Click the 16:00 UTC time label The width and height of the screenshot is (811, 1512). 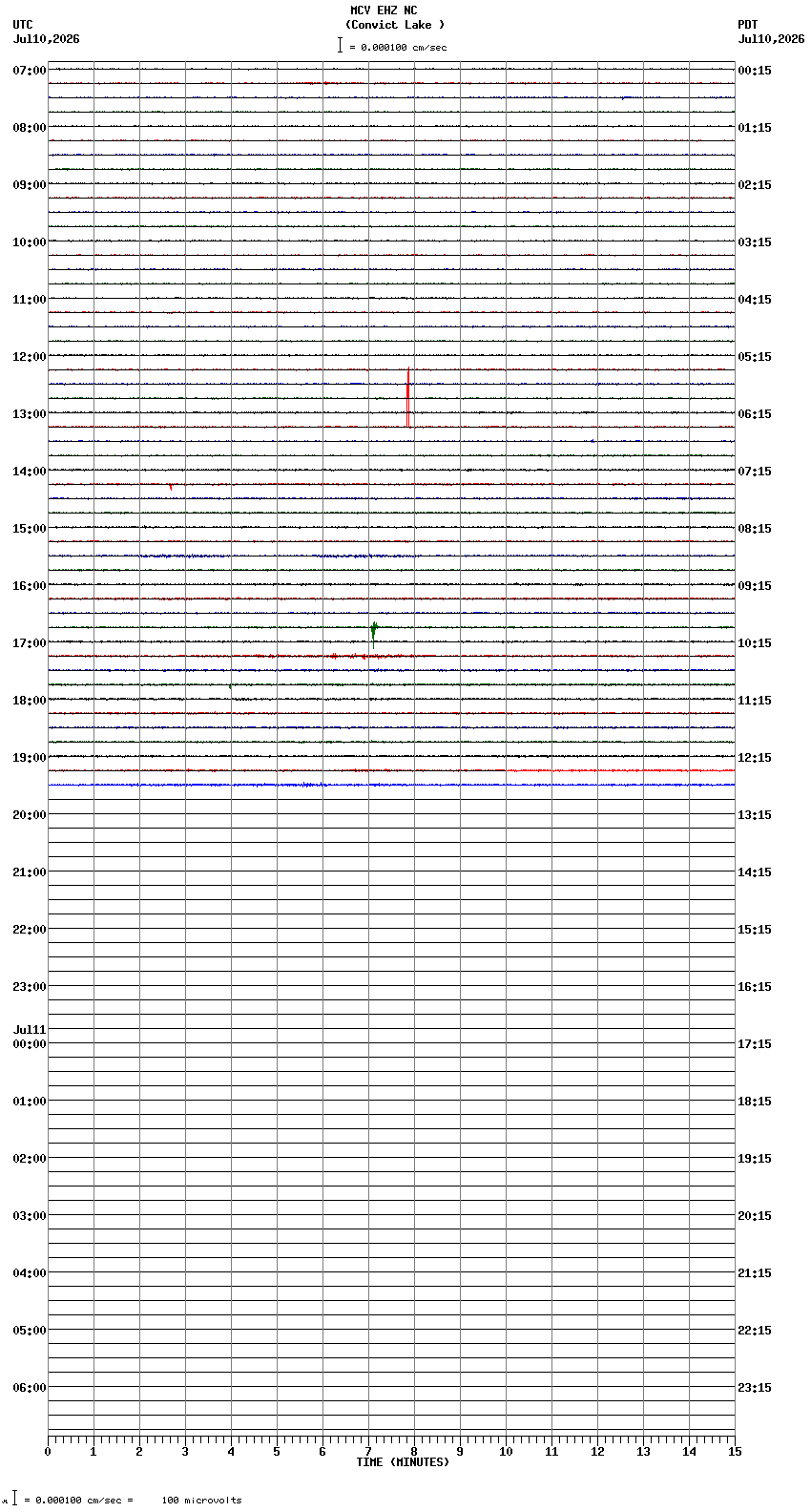(x=30, y=586)
